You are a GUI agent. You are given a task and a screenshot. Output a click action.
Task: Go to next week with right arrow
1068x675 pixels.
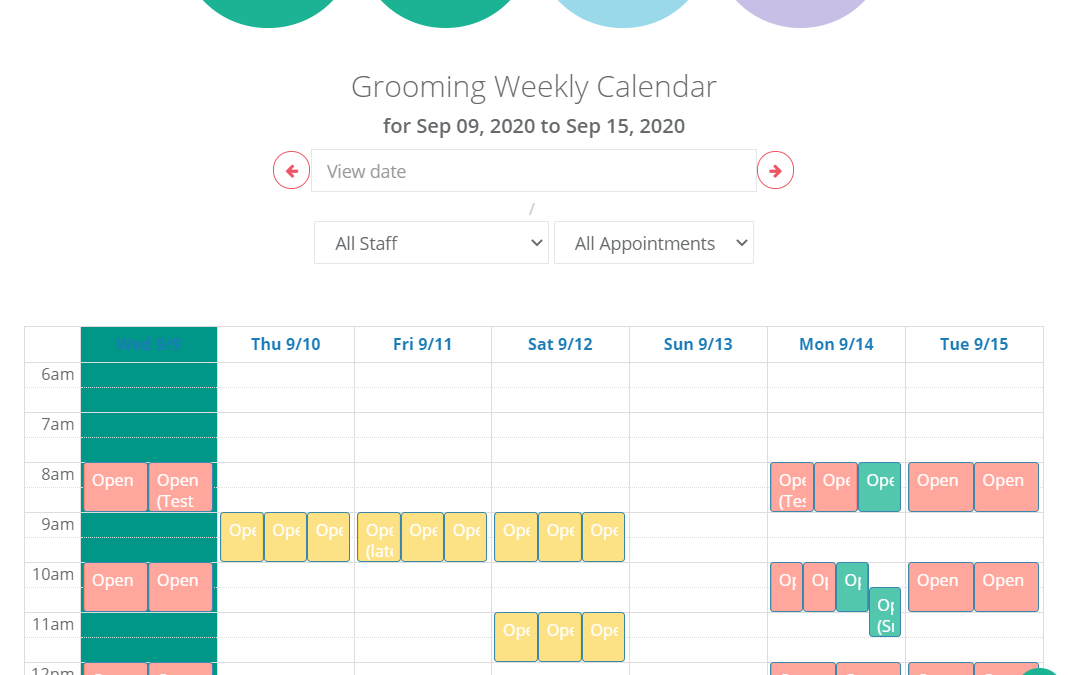tap(775, 170)
